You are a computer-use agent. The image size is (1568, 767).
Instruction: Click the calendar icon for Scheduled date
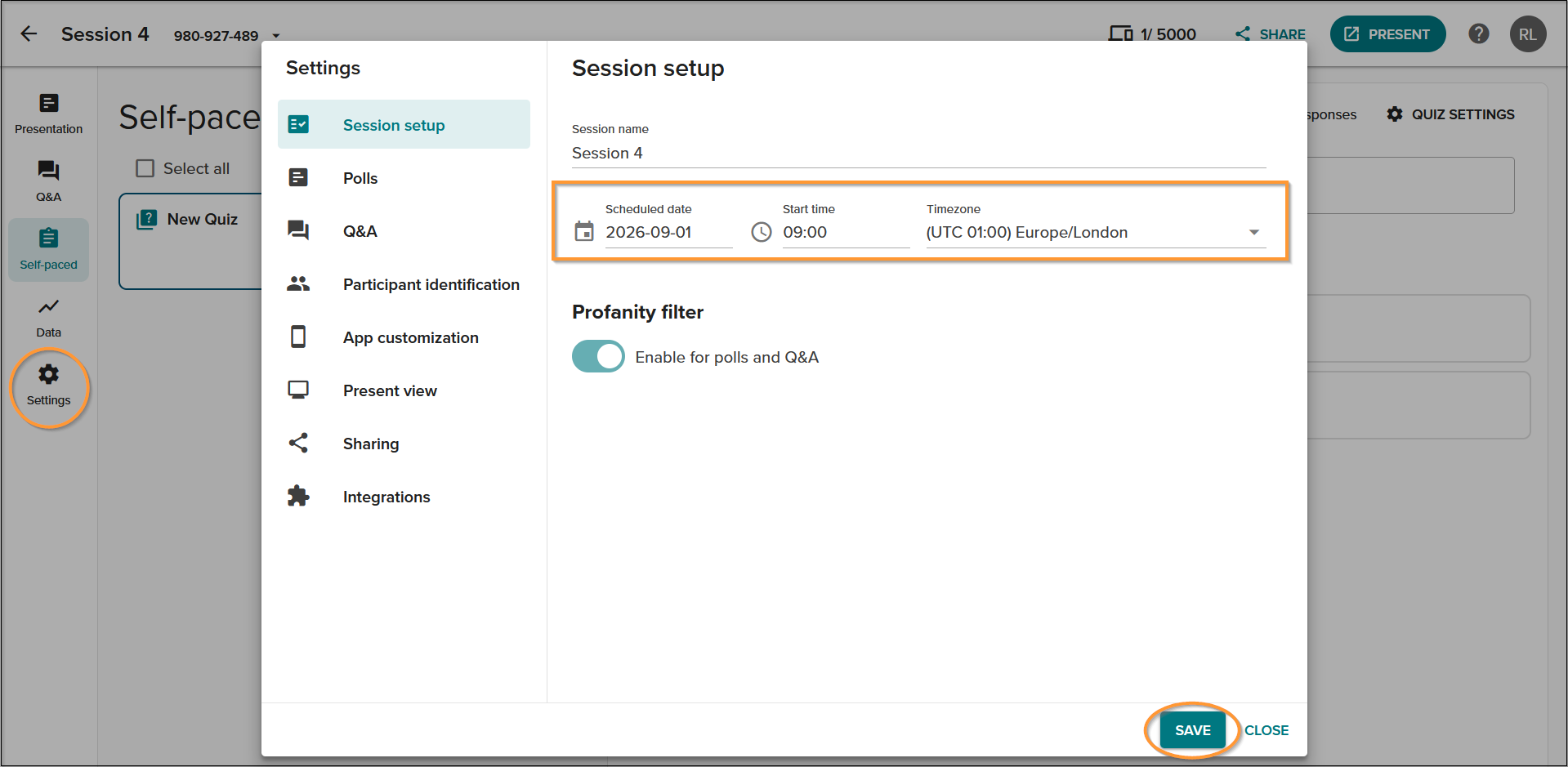coord(584,232)
